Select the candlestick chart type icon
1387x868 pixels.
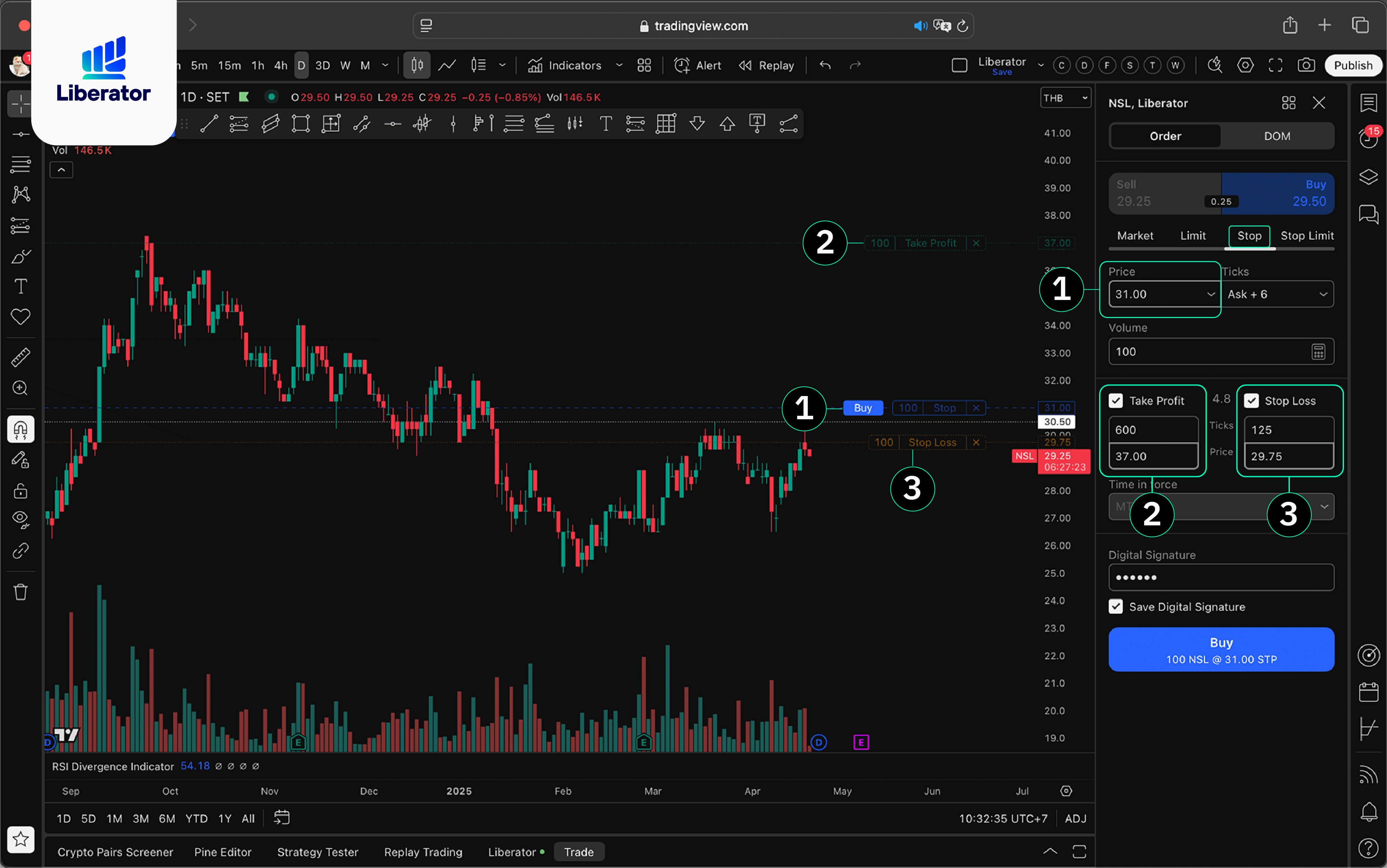pos(417,66)
